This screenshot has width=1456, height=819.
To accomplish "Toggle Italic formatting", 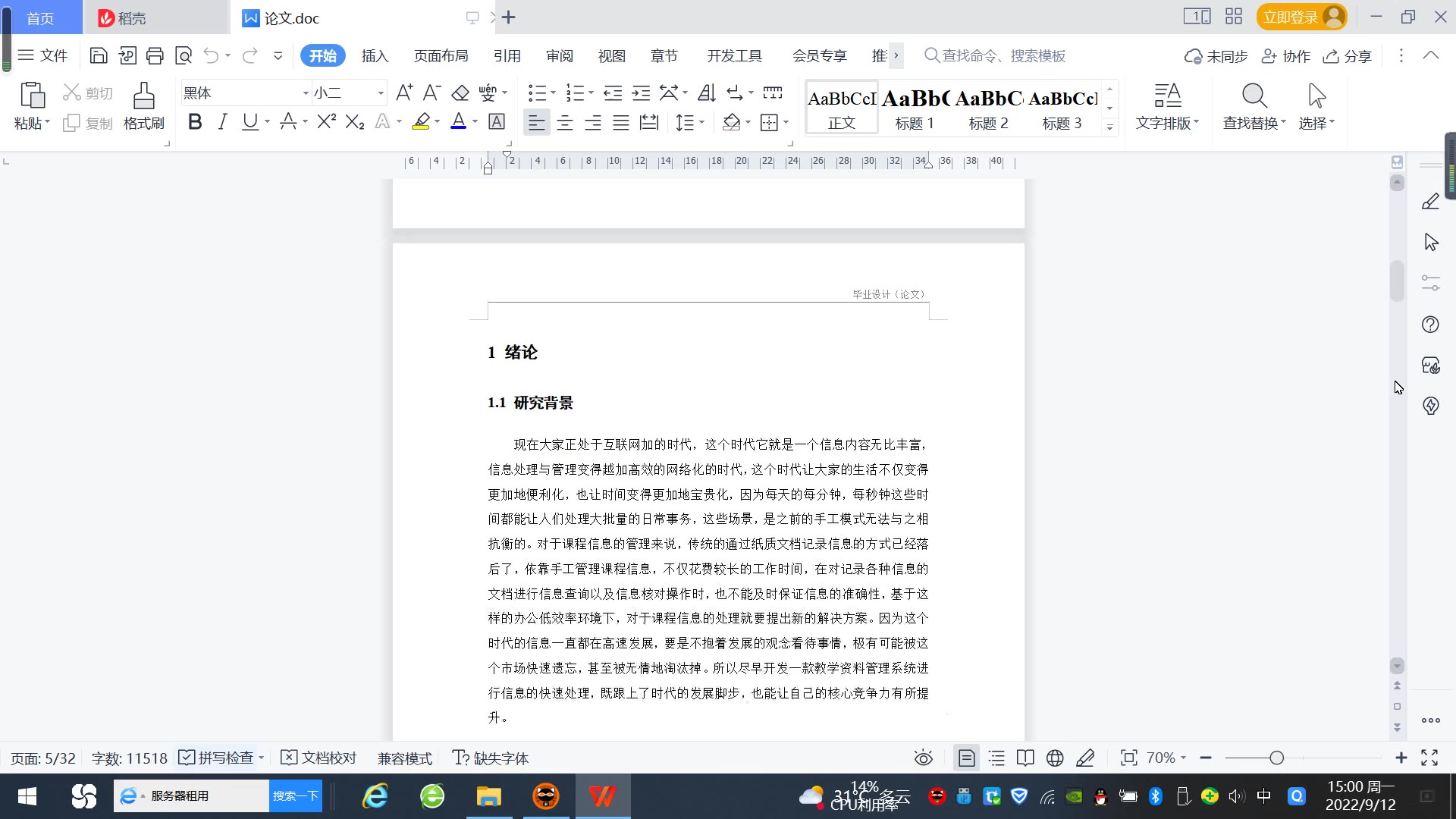I will coord(222,121).
